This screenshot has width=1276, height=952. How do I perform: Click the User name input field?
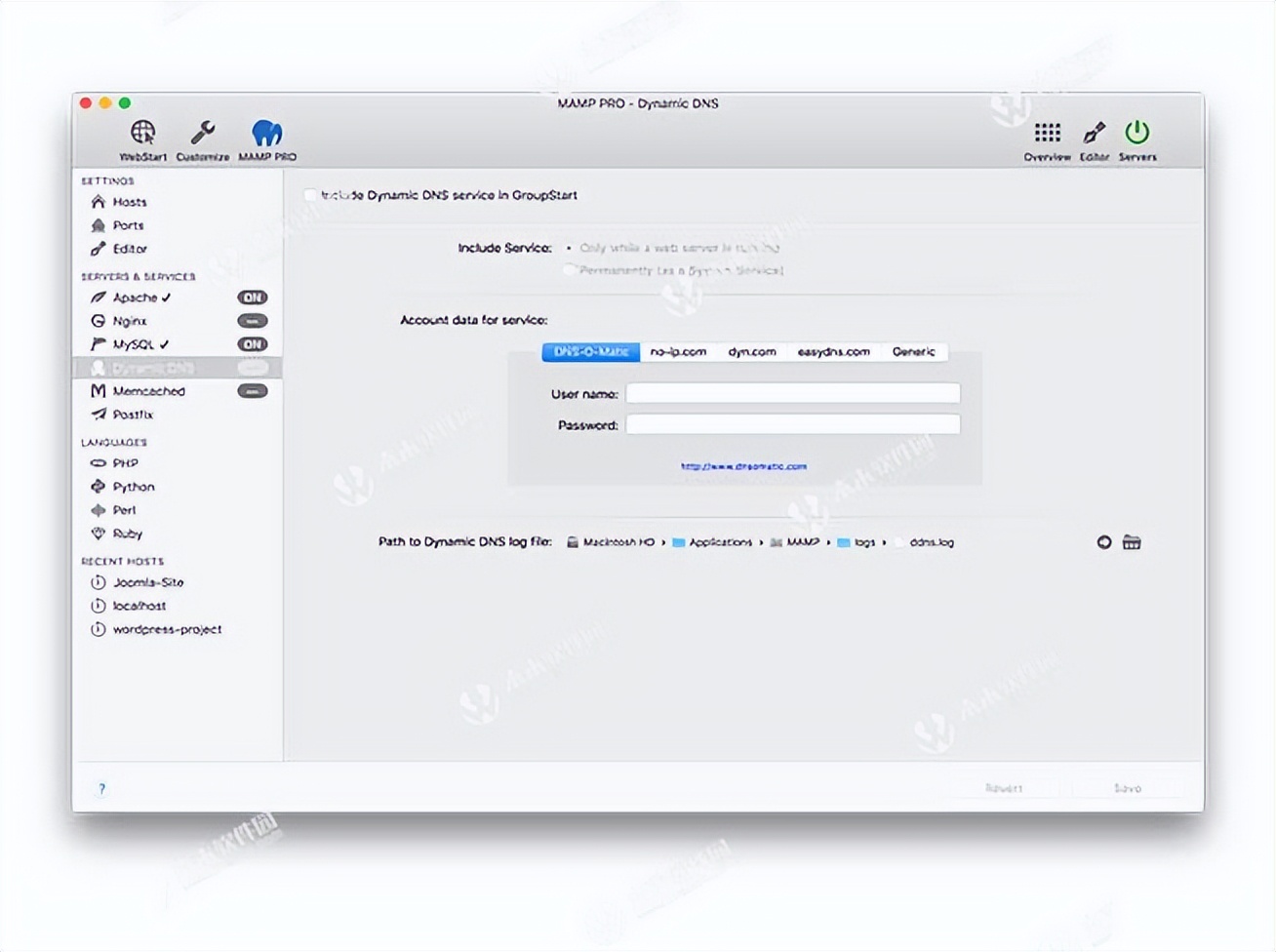click(x=793, y=393)
